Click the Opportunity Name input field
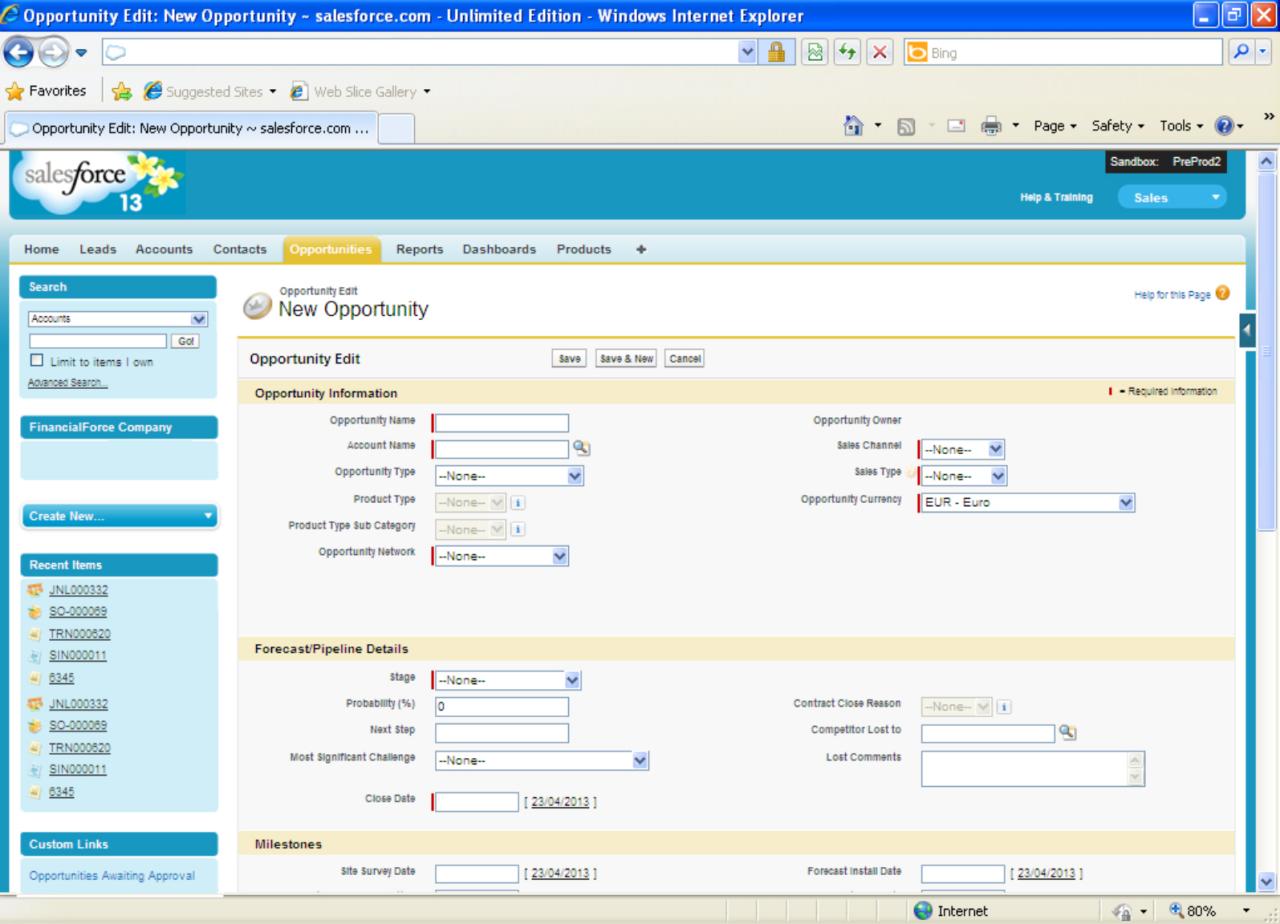The width and height of the screenshot is (1280, 924). pyautogui.click(x=502, y=423)
